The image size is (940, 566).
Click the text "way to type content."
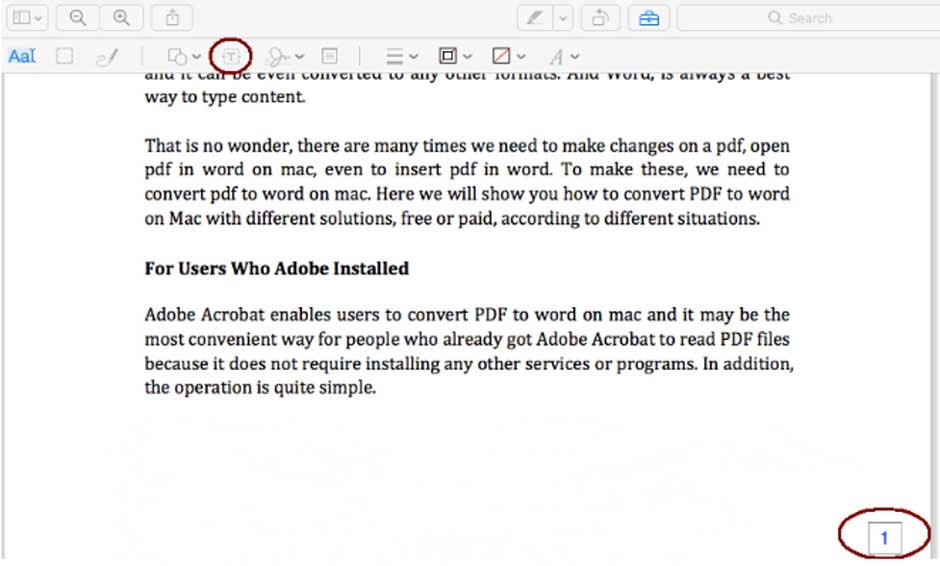click(225, 97)
